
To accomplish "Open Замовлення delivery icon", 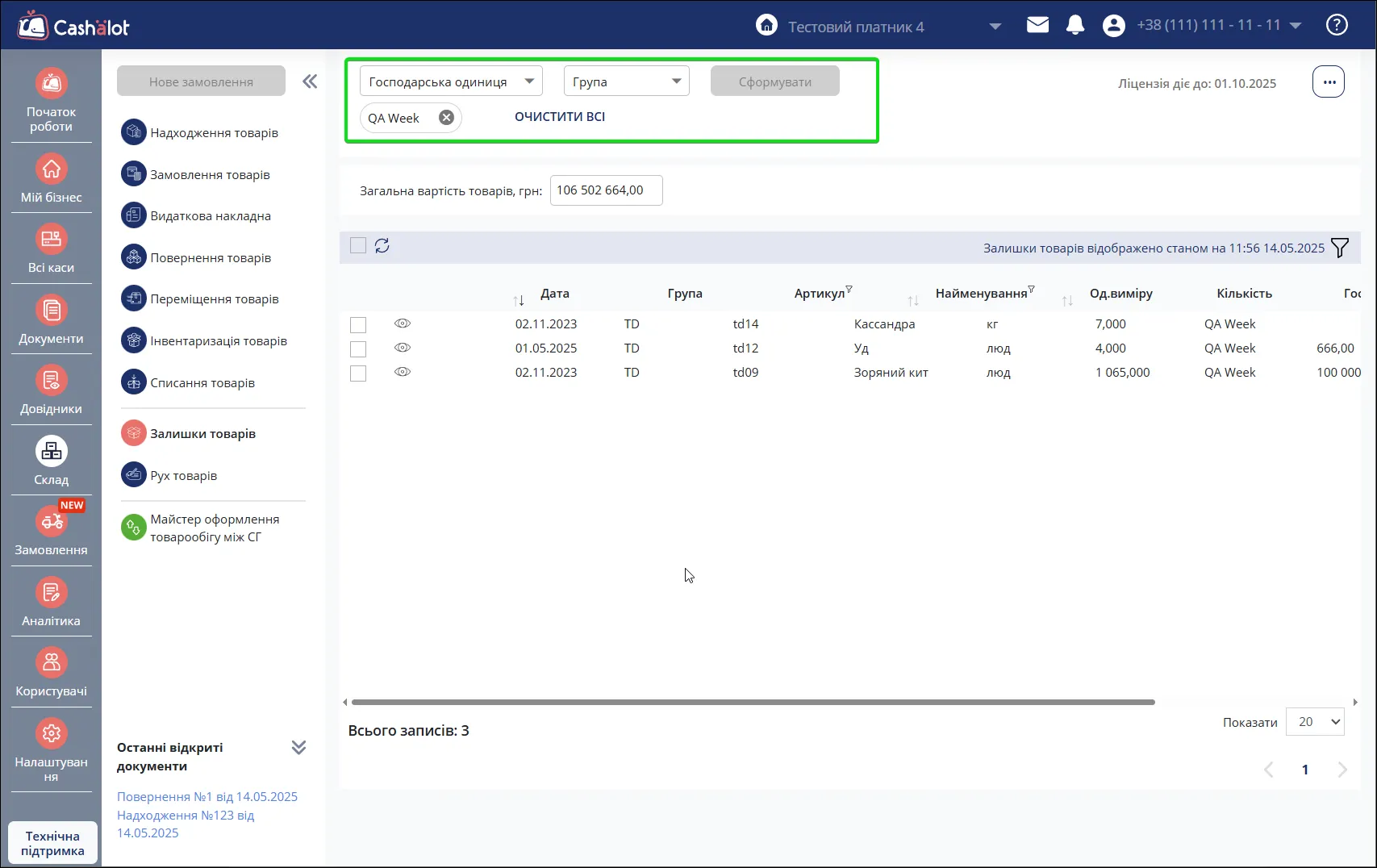I will [51, 522].
